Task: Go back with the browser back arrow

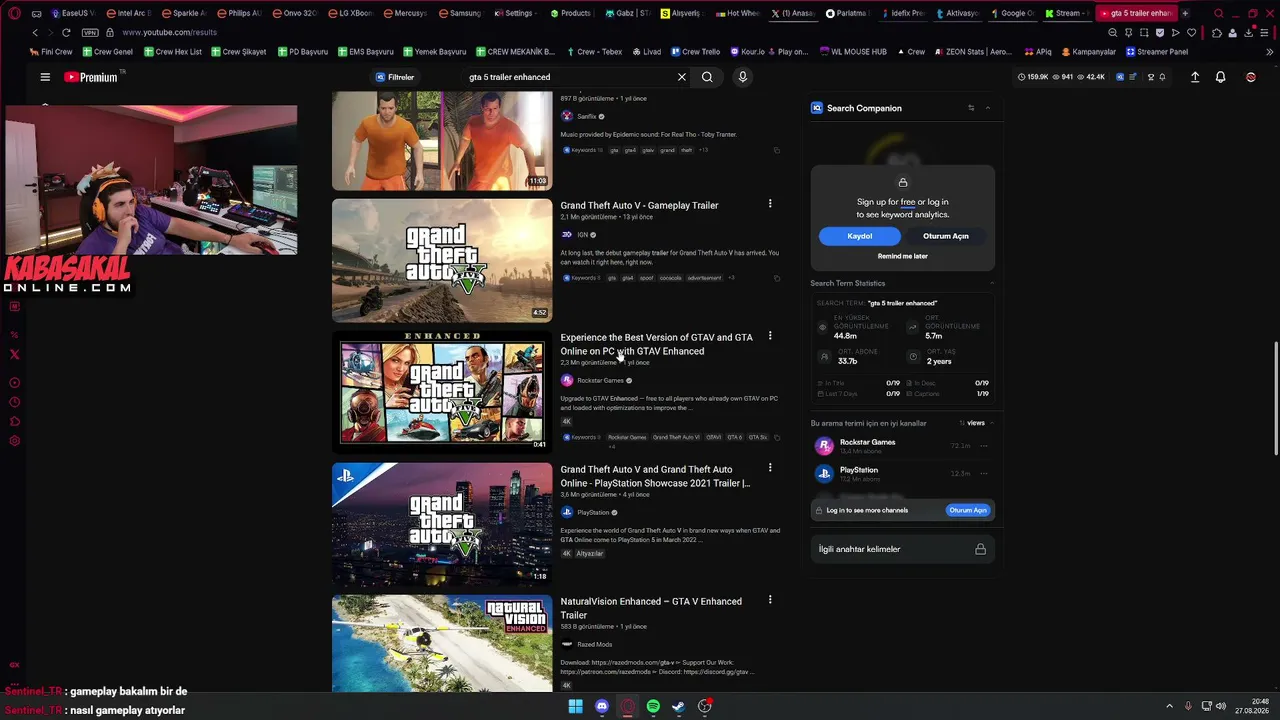Action: coord(35,32)
